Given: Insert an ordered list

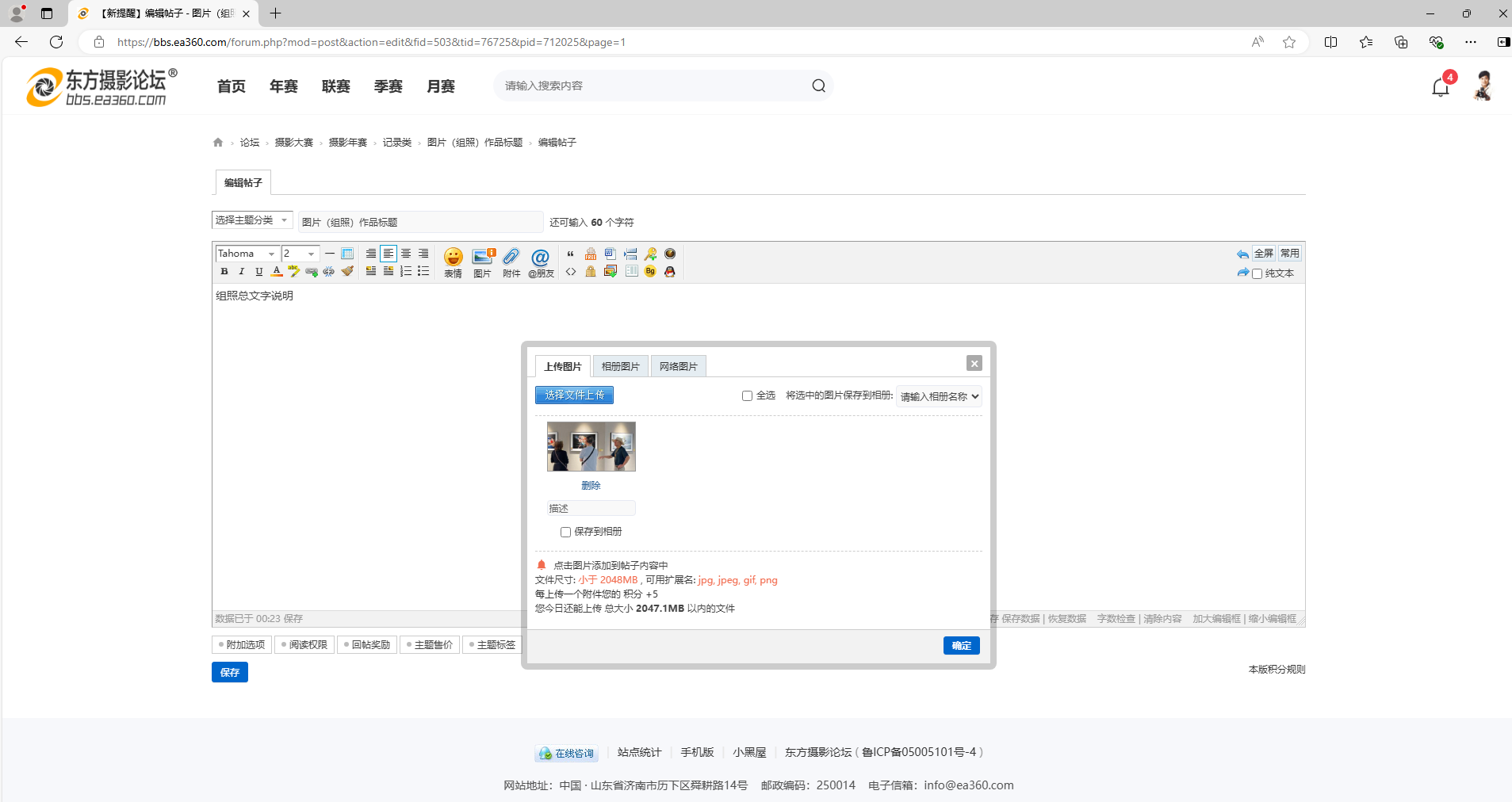Looking at the screenshot, I should point(406,272).
